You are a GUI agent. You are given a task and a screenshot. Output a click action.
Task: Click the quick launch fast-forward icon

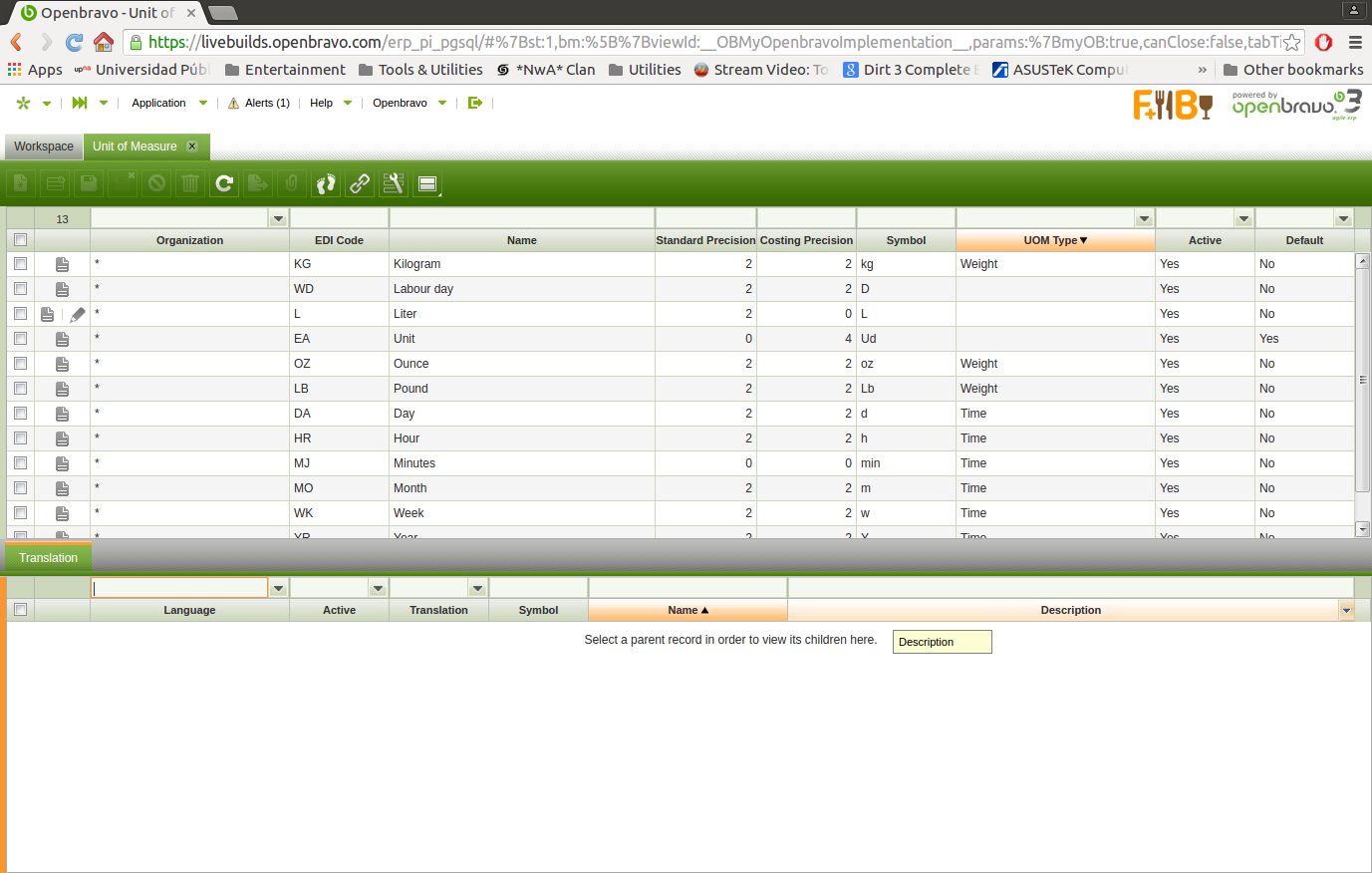tap(80, 103)
